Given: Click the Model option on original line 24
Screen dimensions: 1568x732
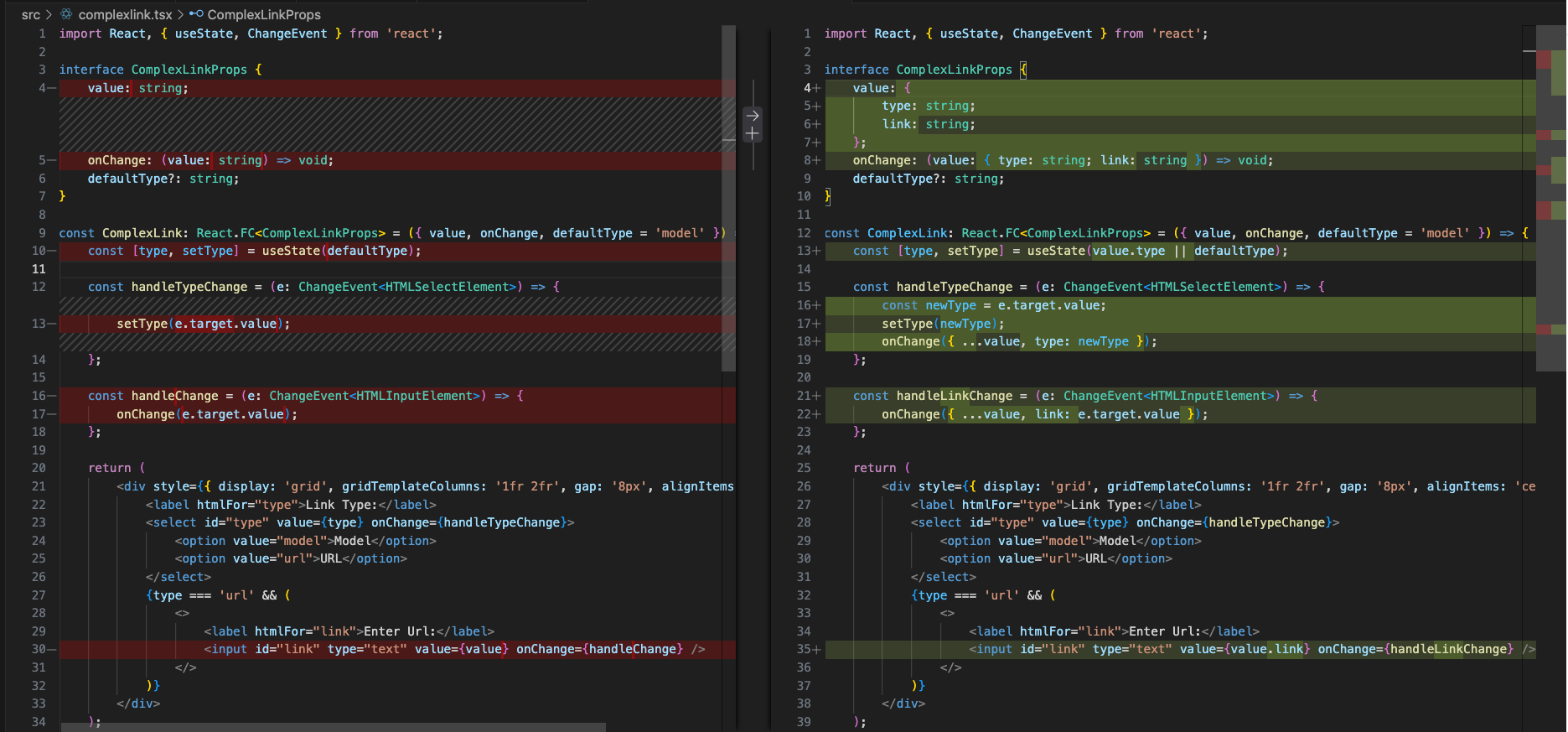Looking at the screenshot, I should tap(306, 541).
